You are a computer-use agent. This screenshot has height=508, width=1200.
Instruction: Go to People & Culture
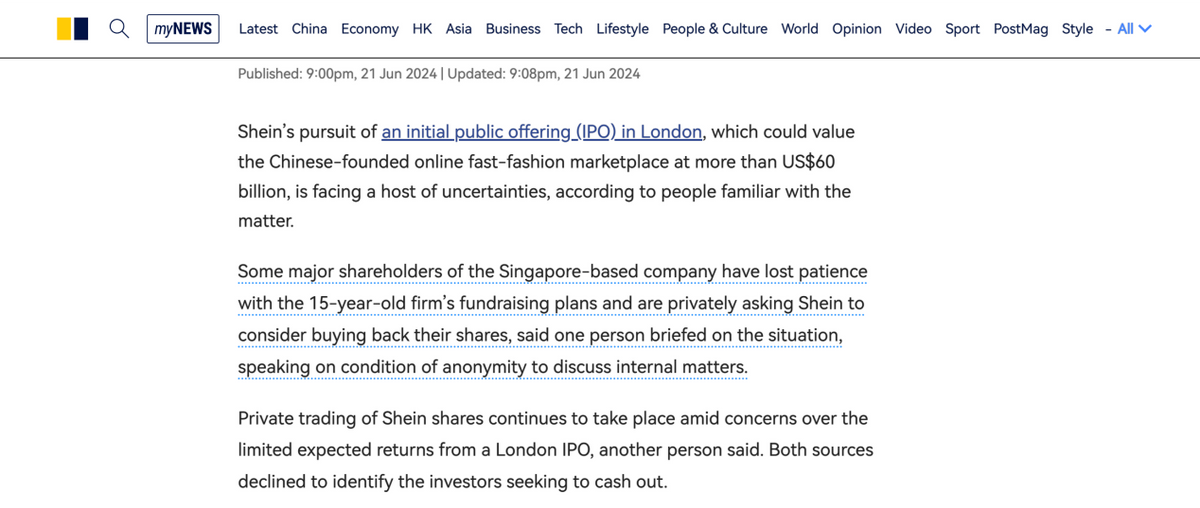[715, 29]
